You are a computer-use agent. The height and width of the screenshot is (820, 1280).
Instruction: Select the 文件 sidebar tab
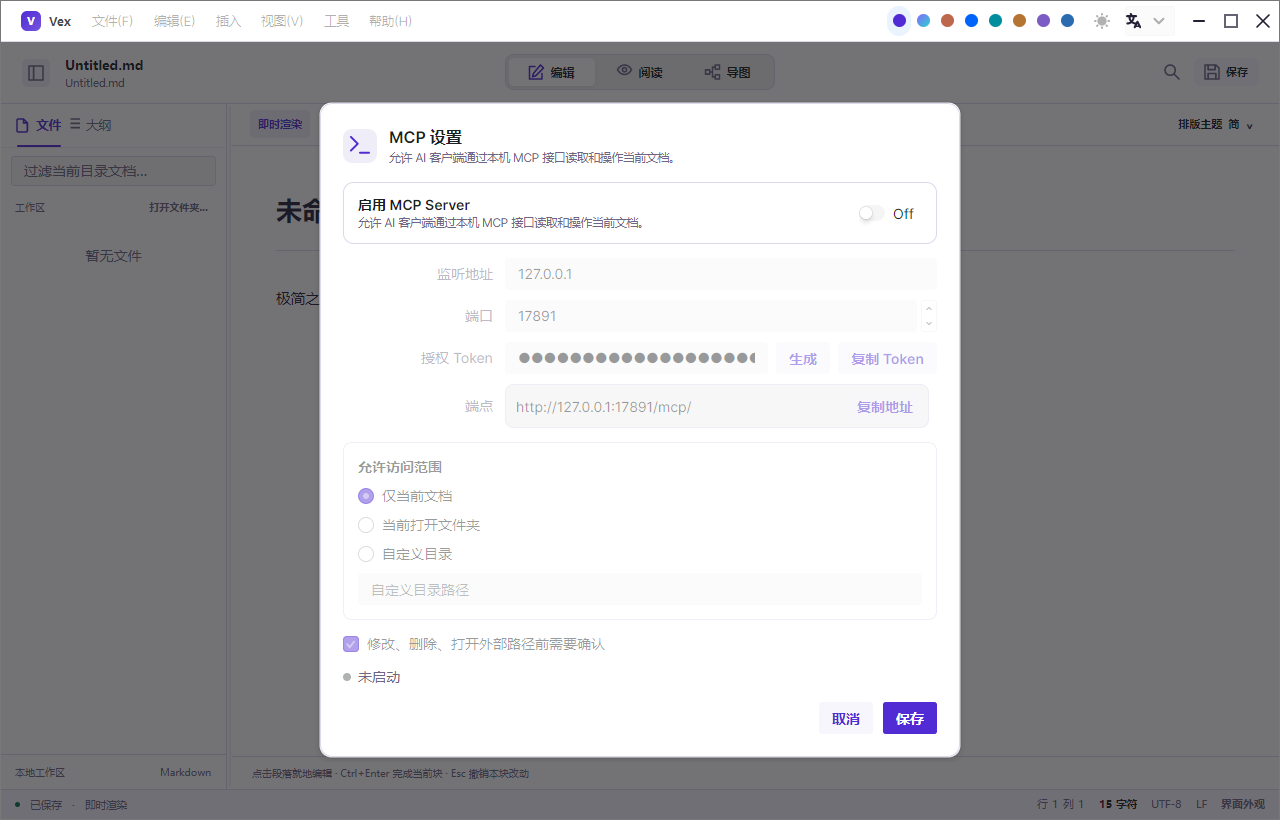39,125
